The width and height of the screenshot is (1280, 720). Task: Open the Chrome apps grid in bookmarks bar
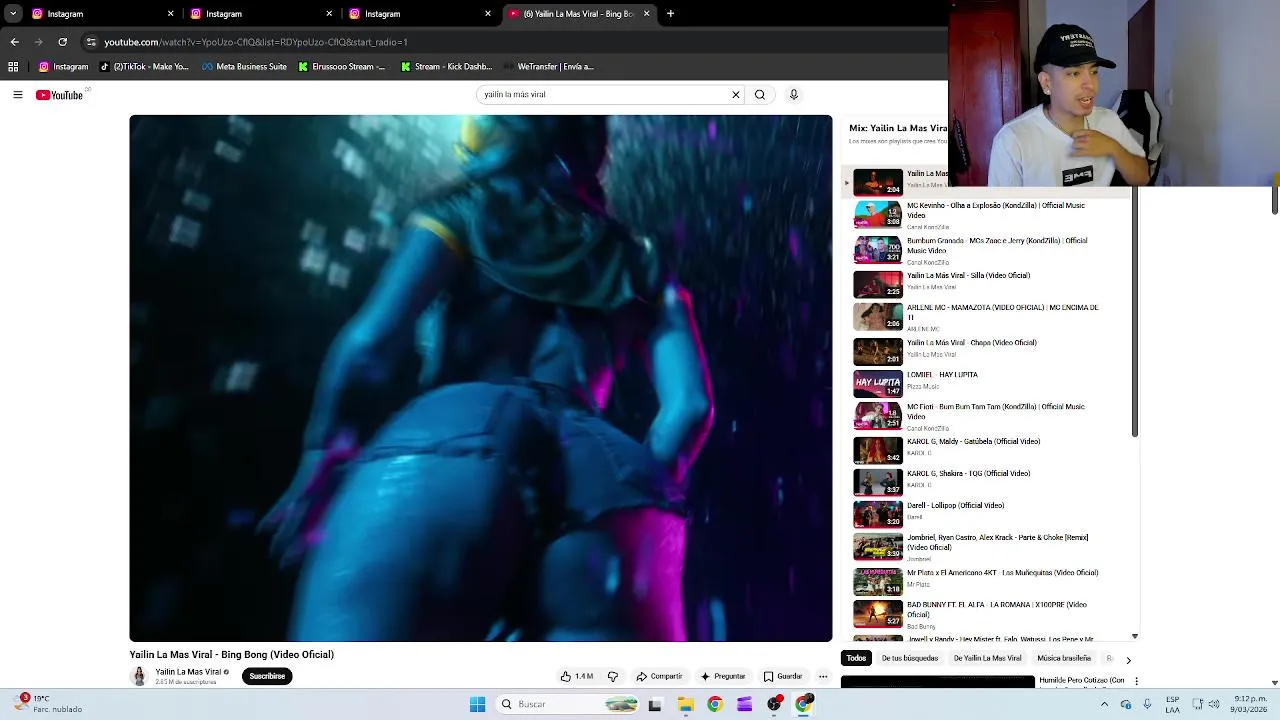point(13,67)
